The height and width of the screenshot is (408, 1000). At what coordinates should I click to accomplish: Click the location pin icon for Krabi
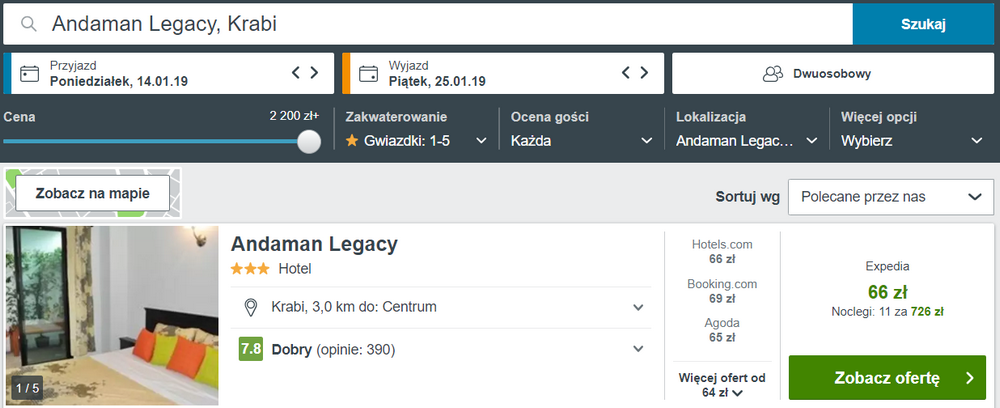[251, 308]
